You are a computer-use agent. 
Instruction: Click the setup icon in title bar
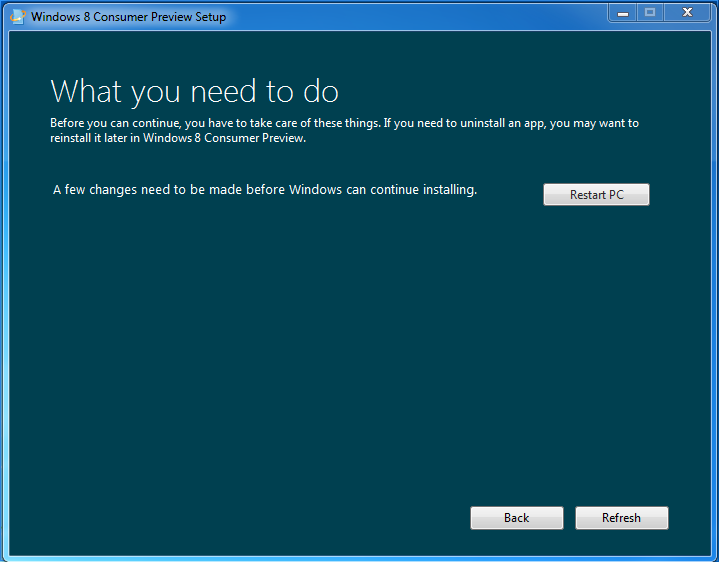pos(17,16)
